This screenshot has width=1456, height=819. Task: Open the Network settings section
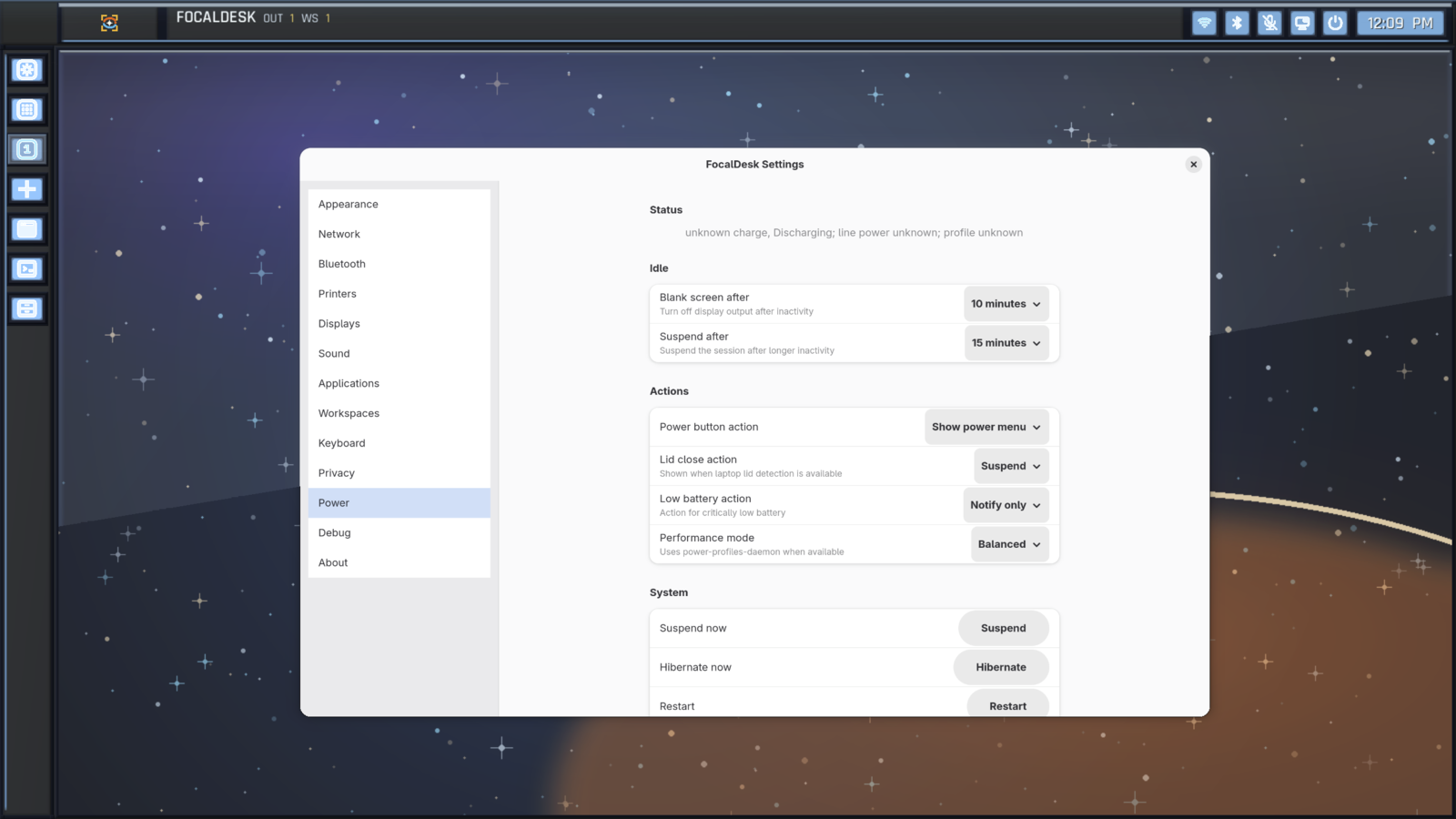click(x=399, y=234)
